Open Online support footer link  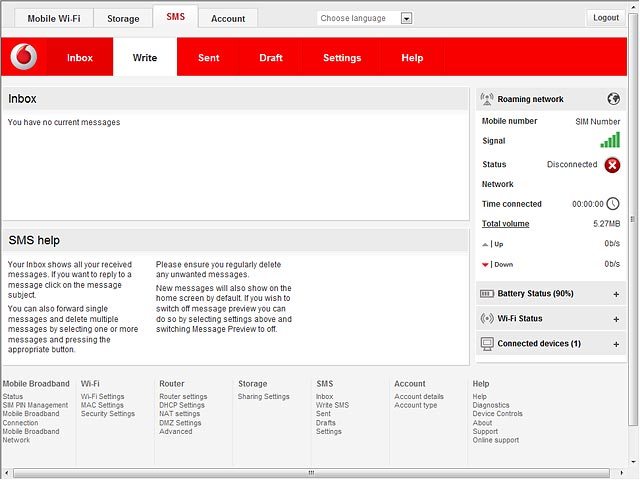pos(496,440)
